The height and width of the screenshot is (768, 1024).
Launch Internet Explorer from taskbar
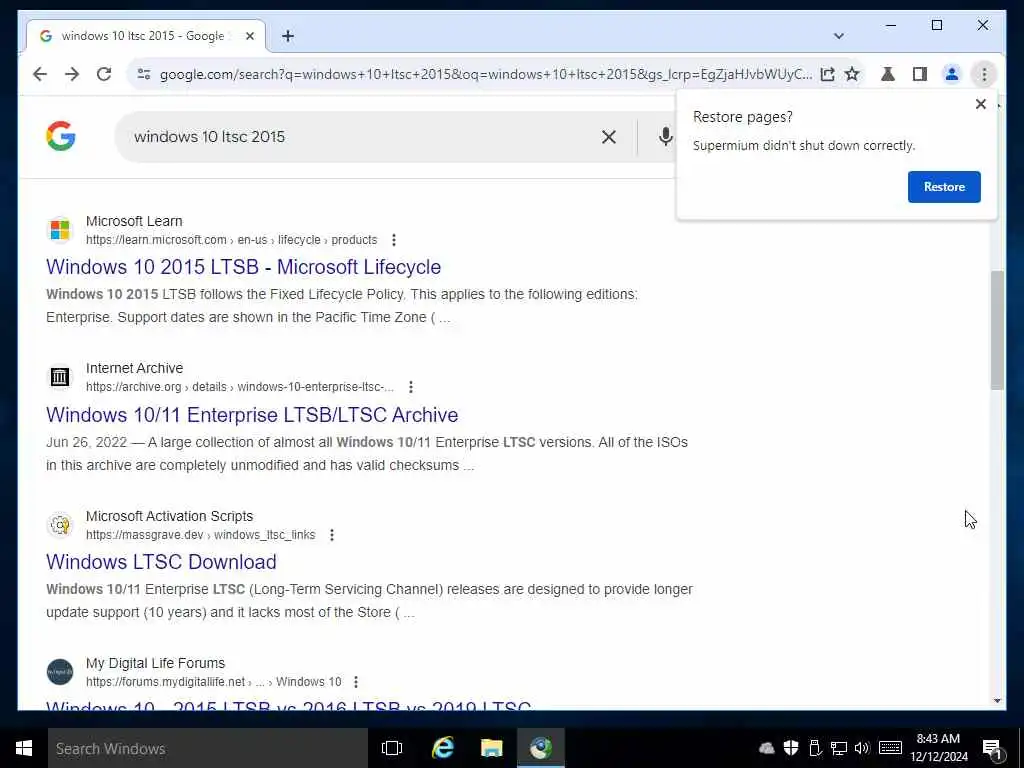(443, 748)
